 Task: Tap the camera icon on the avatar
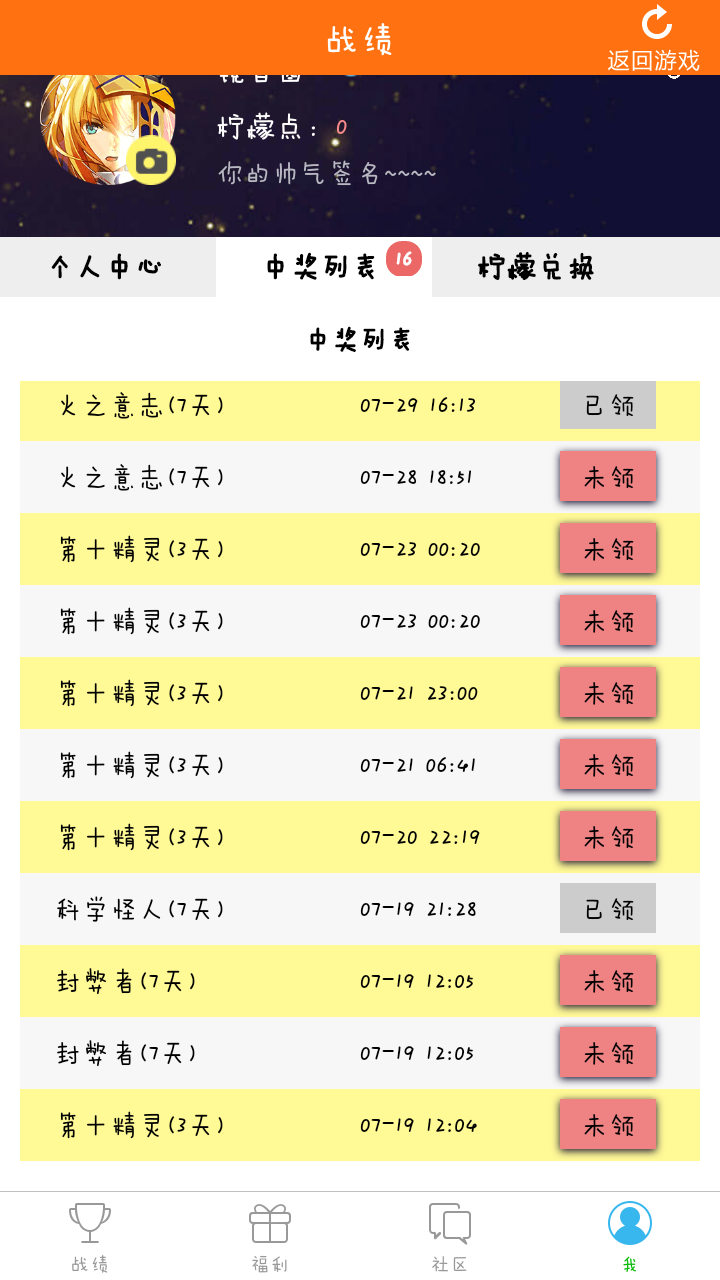point(151,161)
